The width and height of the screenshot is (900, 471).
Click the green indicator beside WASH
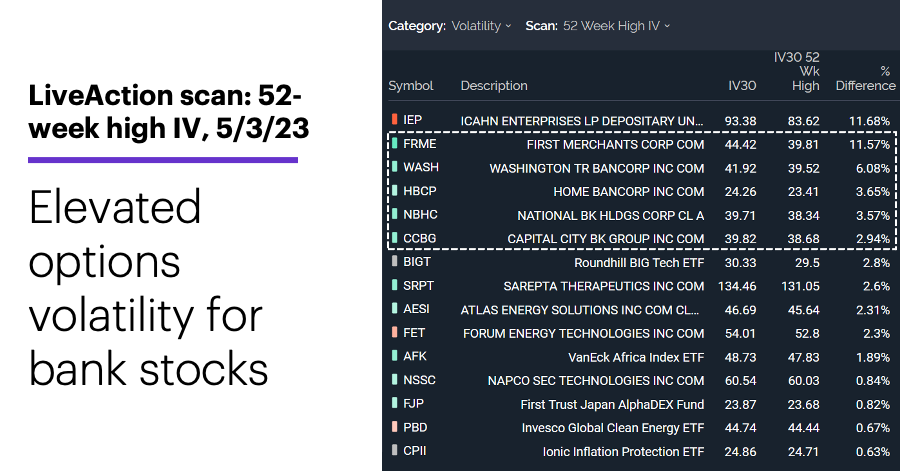coord(394,167)
